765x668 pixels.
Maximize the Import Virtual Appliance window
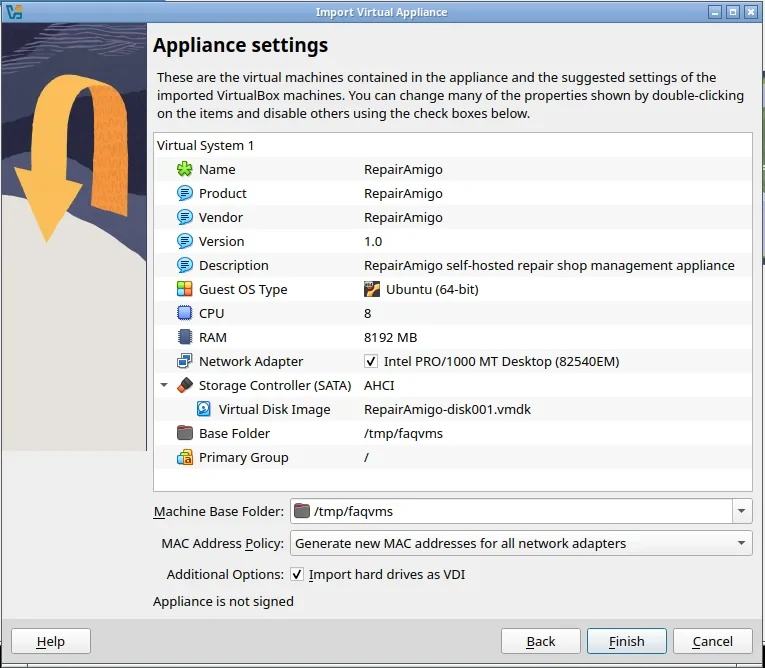point(732,12)
